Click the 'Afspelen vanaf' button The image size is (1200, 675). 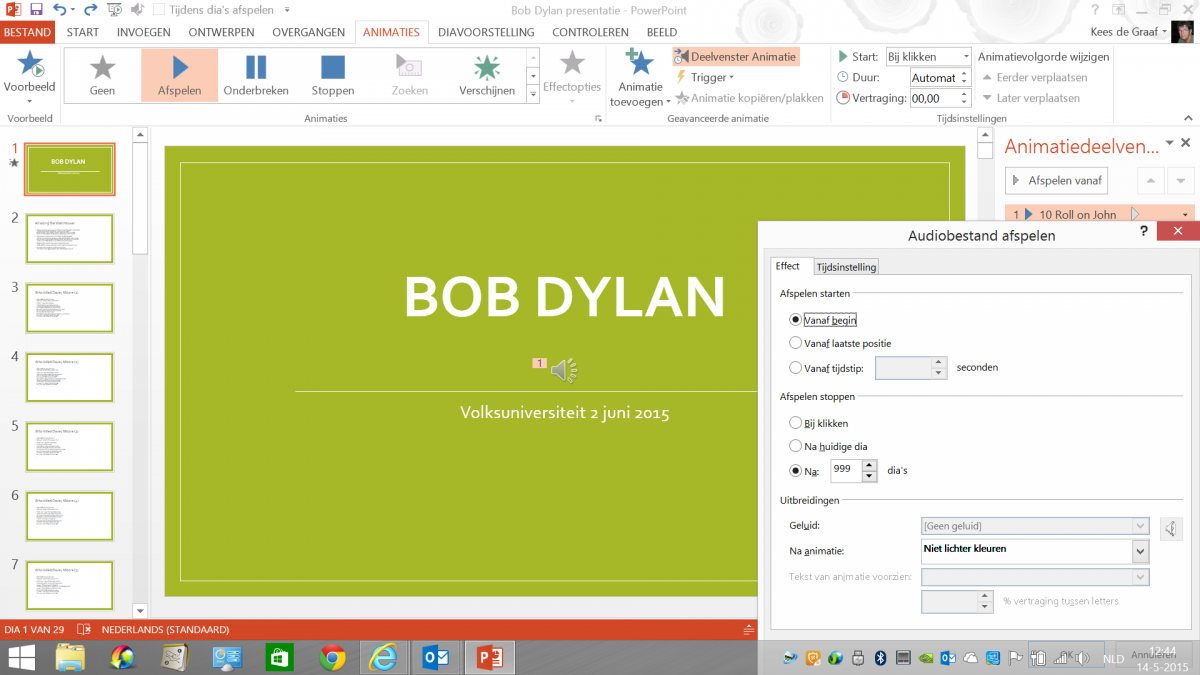1057,180
